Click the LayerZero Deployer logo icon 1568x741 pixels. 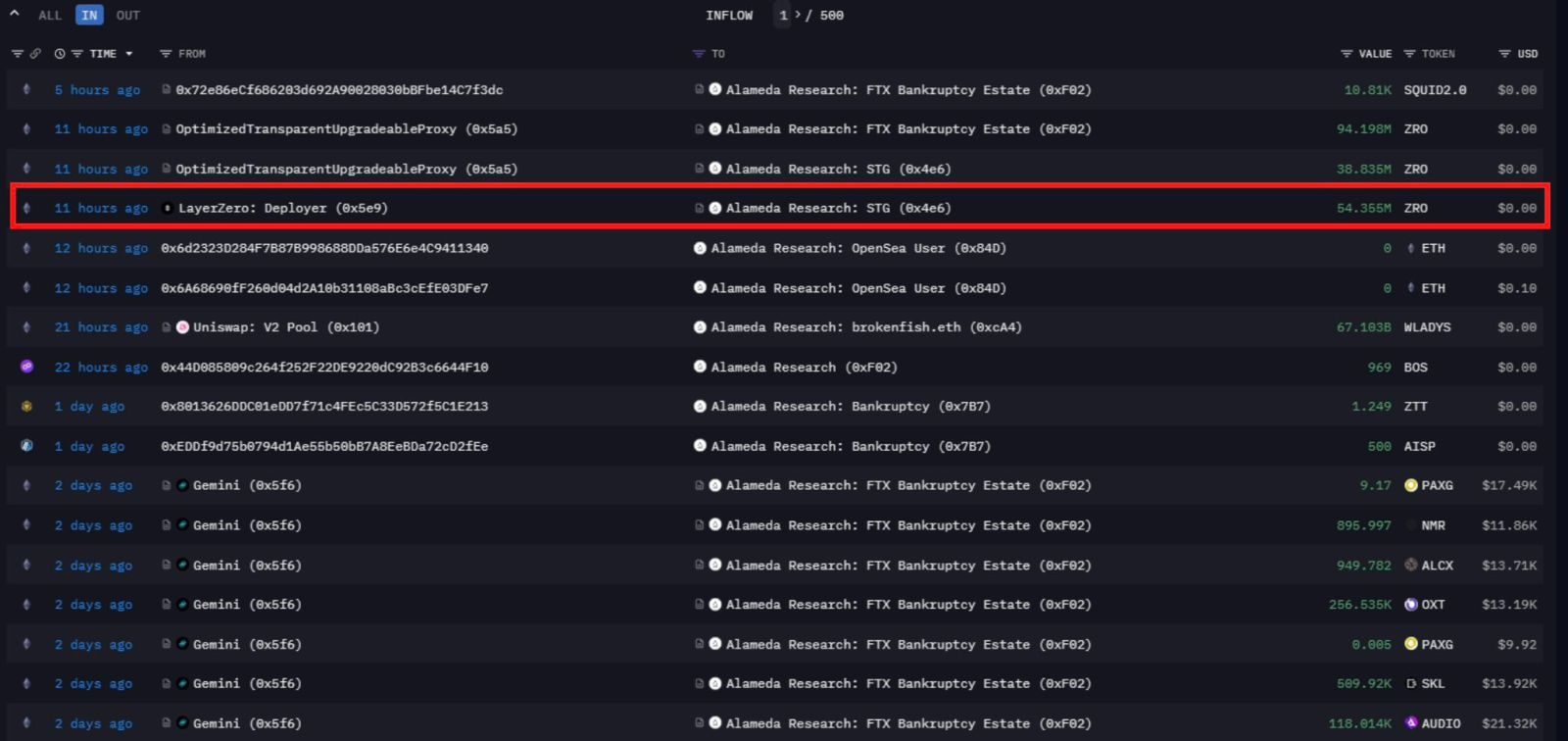(x=168, y=208)
